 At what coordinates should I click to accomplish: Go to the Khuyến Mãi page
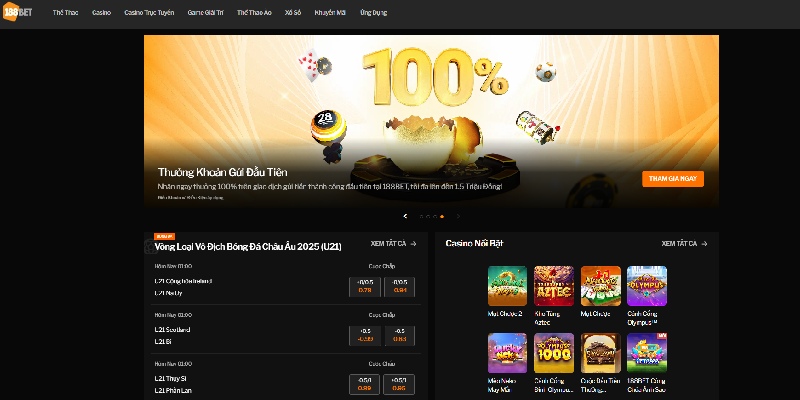[x=329, y=13]
